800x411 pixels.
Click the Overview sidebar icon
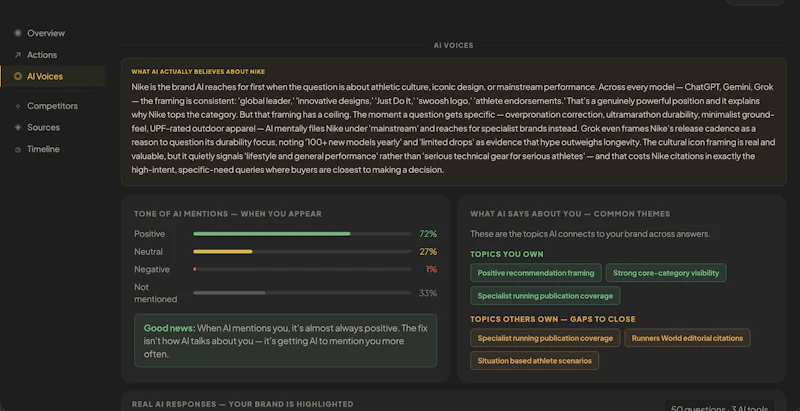point(18,33)
